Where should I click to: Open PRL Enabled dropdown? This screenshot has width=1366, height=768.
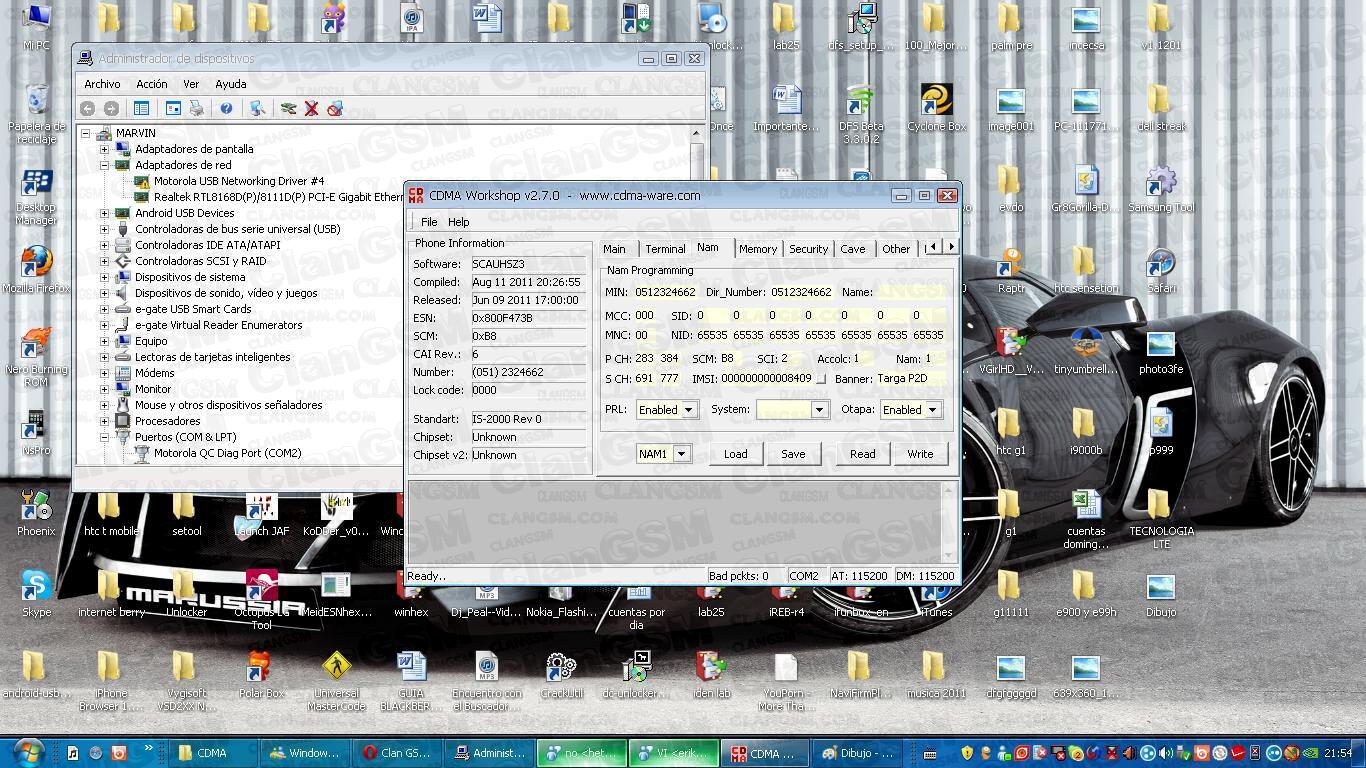688,410
